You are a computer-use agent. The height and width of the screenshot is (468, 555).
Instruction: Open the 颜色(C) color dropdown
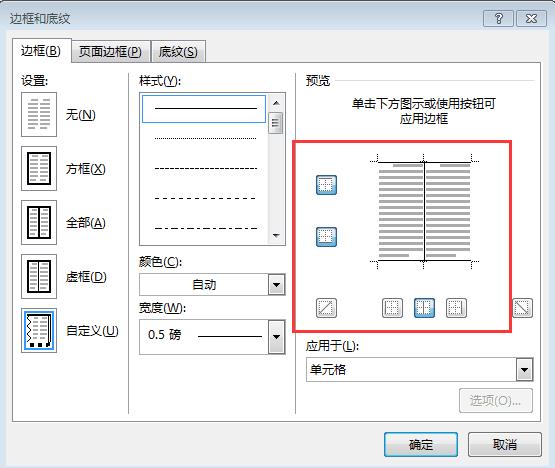tap(276, 284)
